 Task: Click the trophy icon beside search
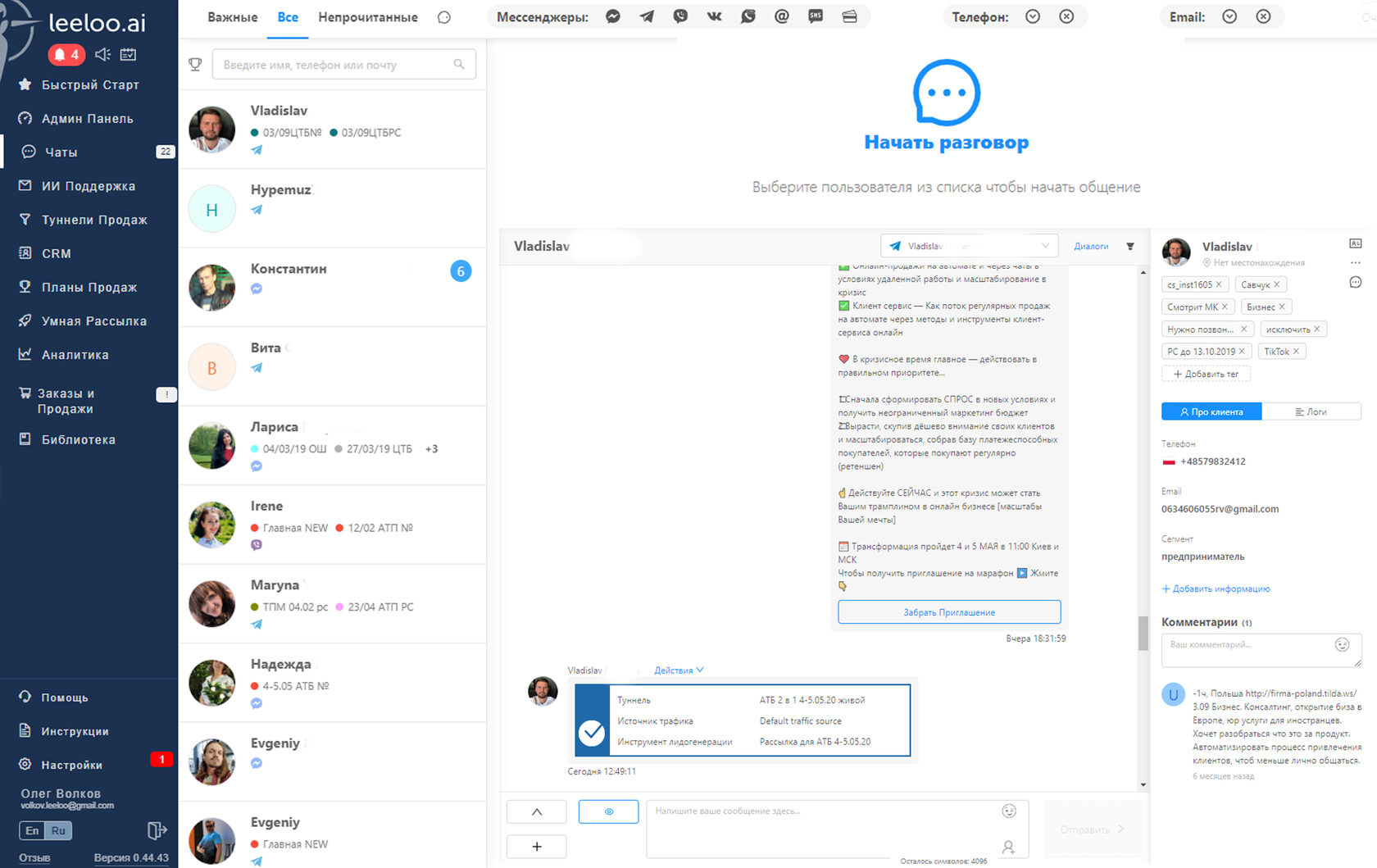pyautogui.click(x=195, y=64)
